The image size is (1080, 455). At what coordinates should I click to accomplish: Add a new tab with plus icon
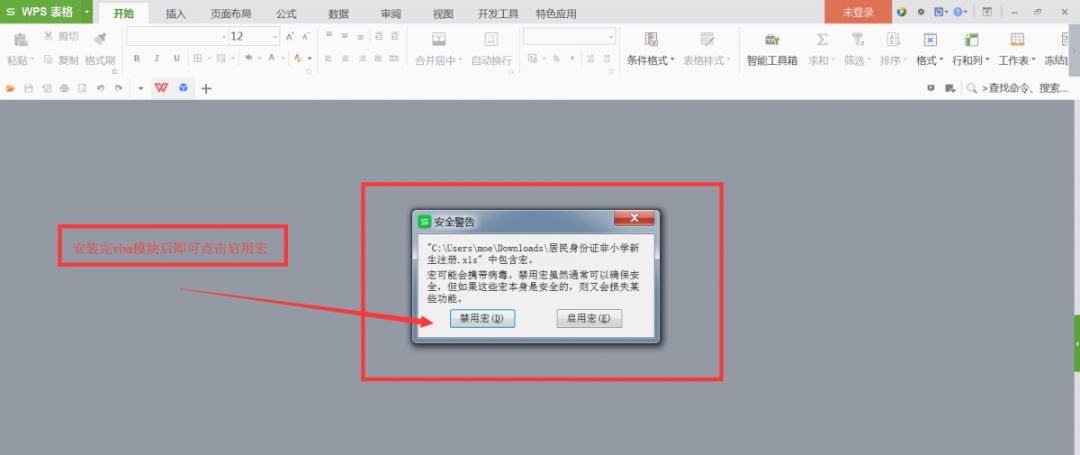click(x=206, y=88)
